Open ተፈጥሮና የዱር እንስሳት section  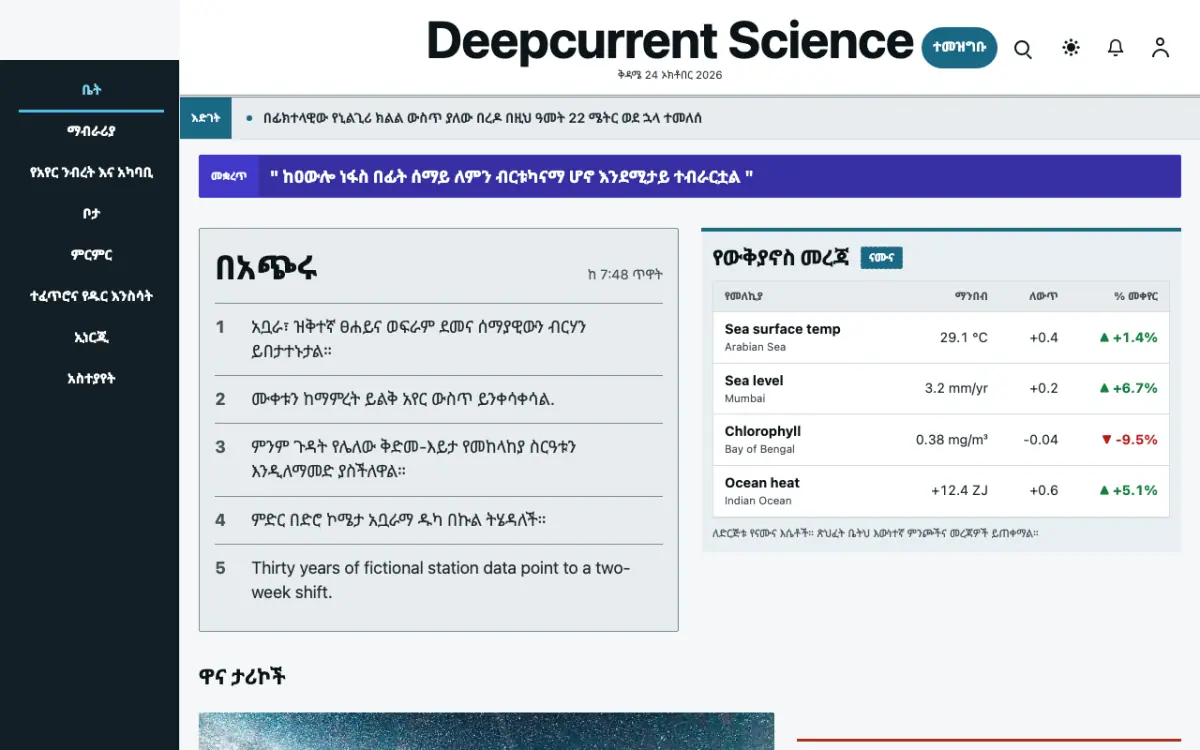tap(91, 296)
